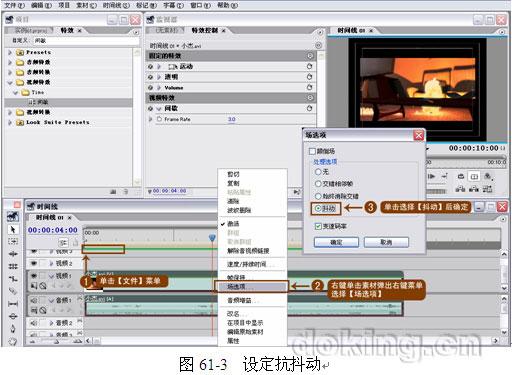Click the New Custom Bin icon in effects panel

tap(113, 192)
